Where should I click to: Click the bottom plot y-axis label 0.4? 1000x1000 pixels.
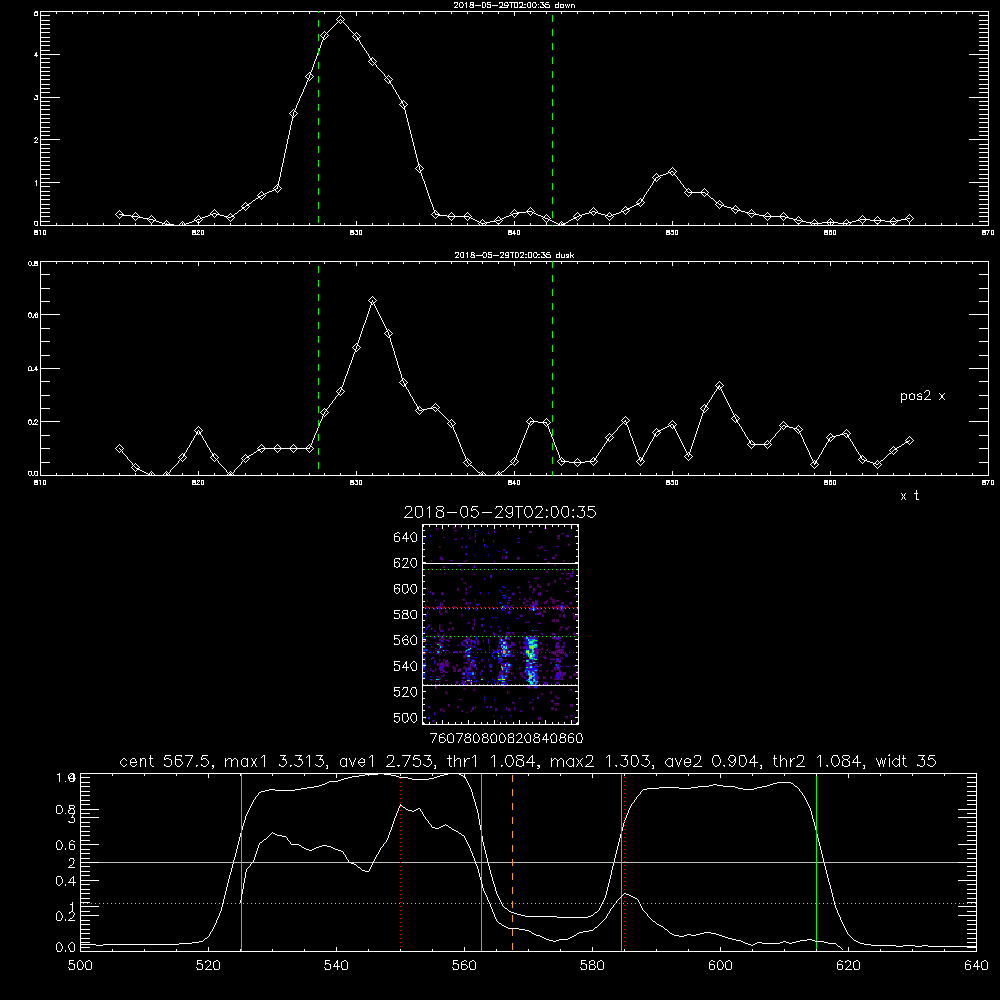(66, 881)
